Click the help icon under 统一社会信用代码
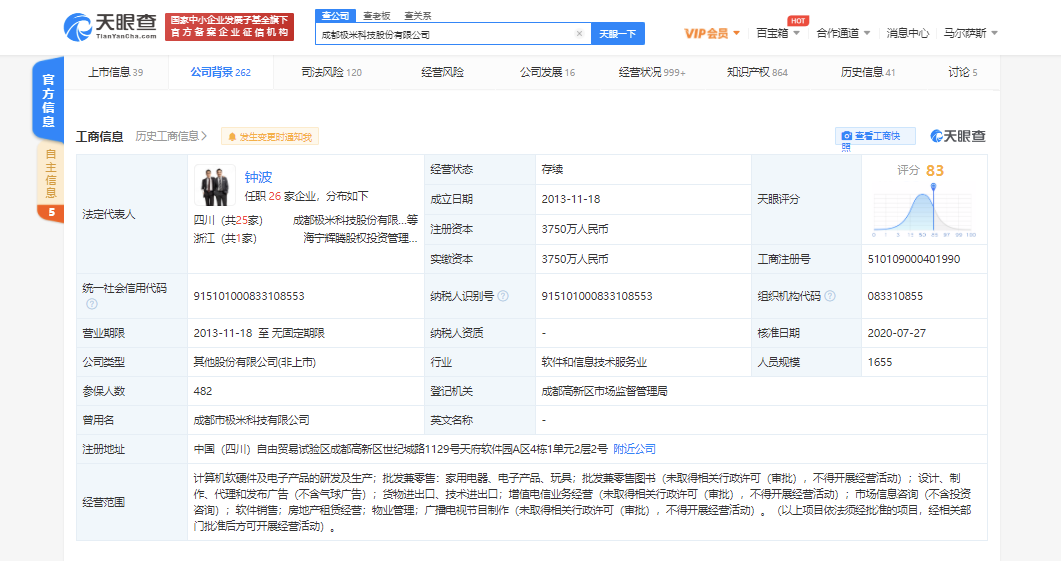This screenshot has width=1061, height=561. tap(92, 305)
